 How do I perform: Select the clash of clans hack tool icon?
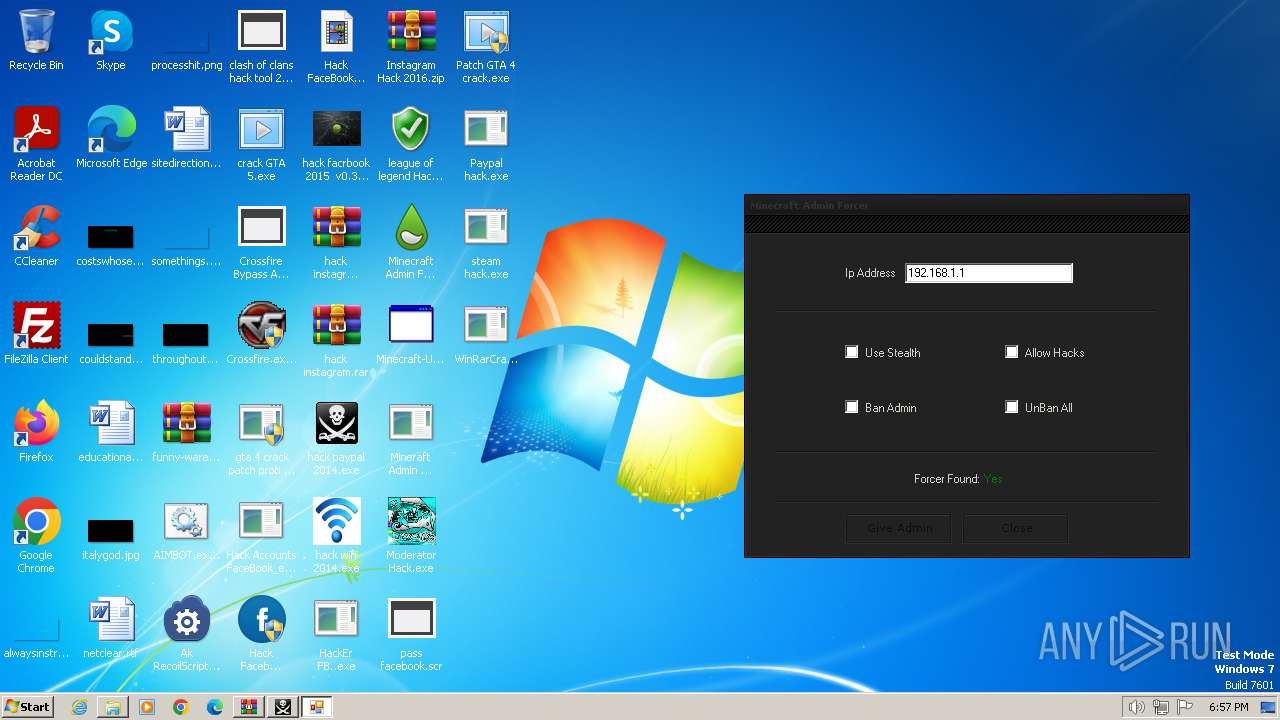261,46
